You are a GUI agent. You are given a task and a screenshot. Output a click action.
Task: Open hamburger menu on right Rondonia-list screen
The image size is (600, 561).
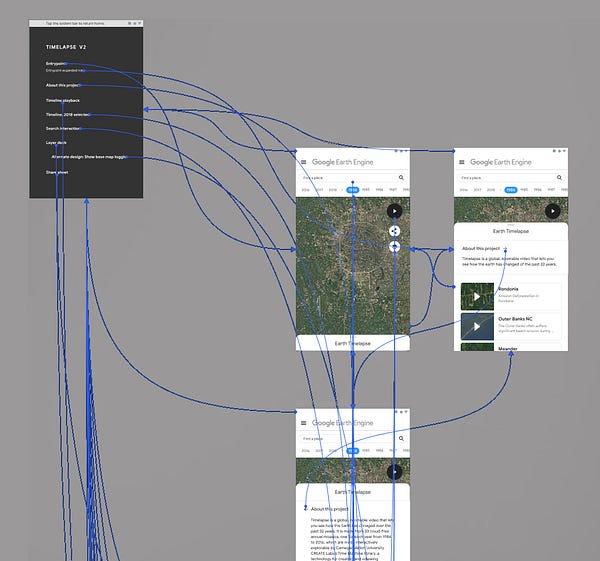[x=462, y=162]
